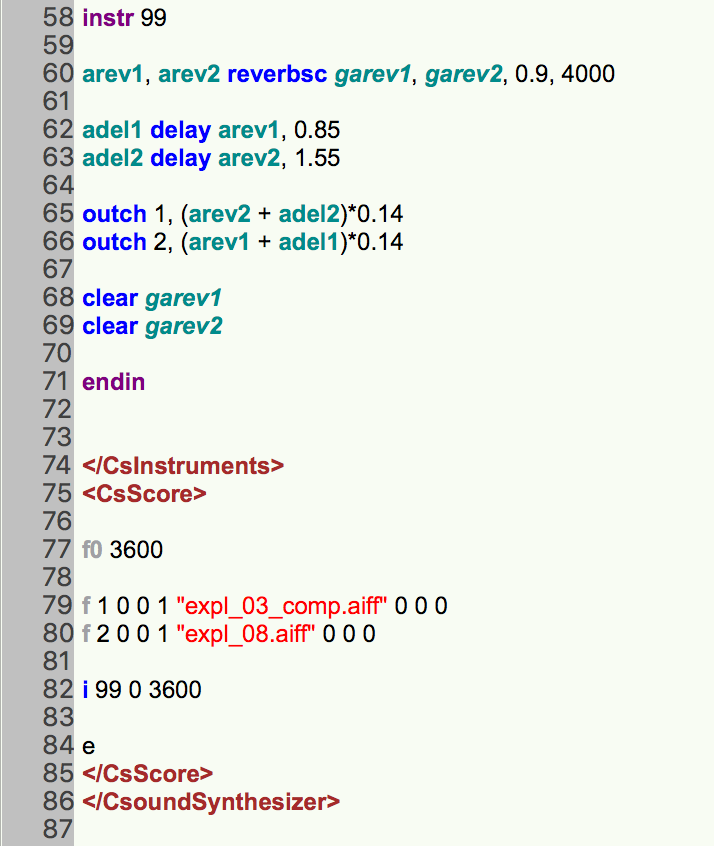The width and height of the screenshot is (714, 846).
Task: Click line number 82 in the gutter
Action: [59, 690]
